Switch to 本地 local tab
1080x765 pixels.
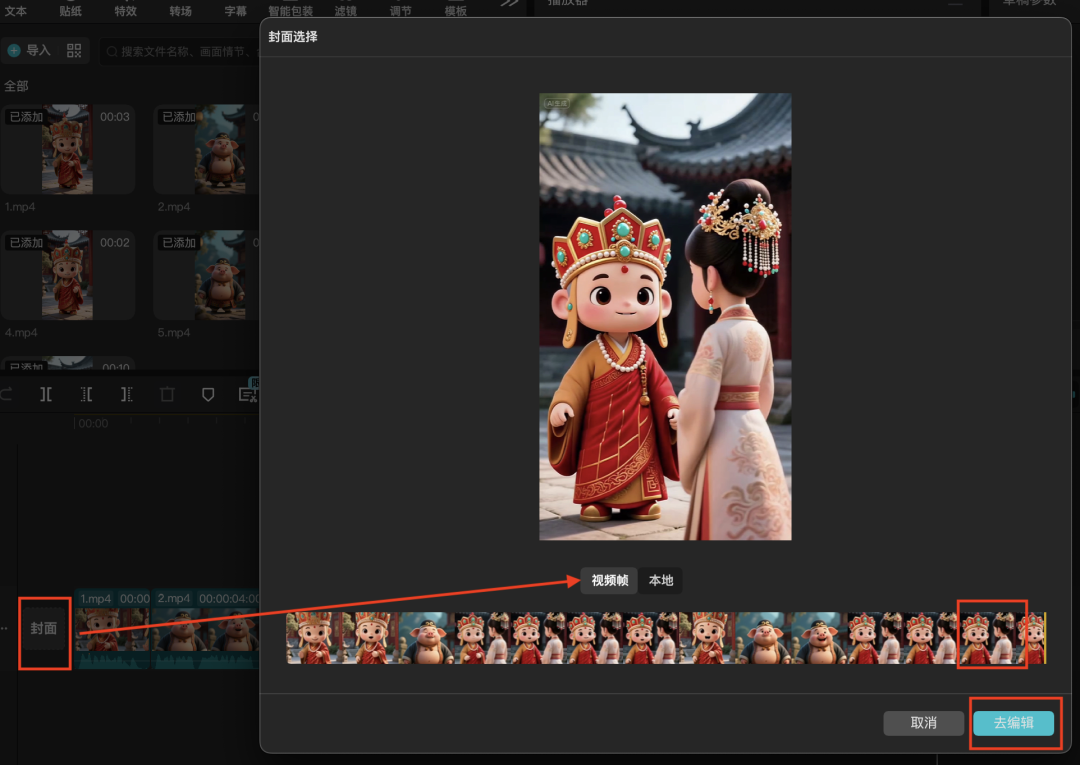(661, 581)
